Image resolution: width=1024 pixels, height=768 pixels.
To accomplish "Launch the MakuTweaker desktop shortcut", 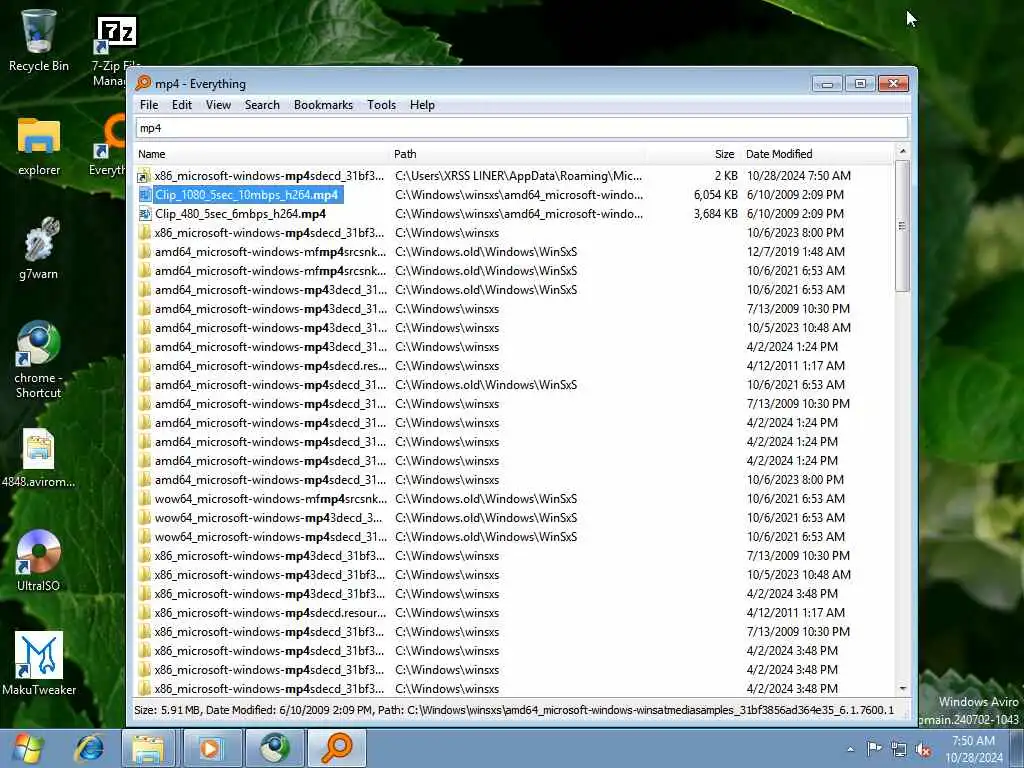I will pyautogui.click(x=39, y=664).
